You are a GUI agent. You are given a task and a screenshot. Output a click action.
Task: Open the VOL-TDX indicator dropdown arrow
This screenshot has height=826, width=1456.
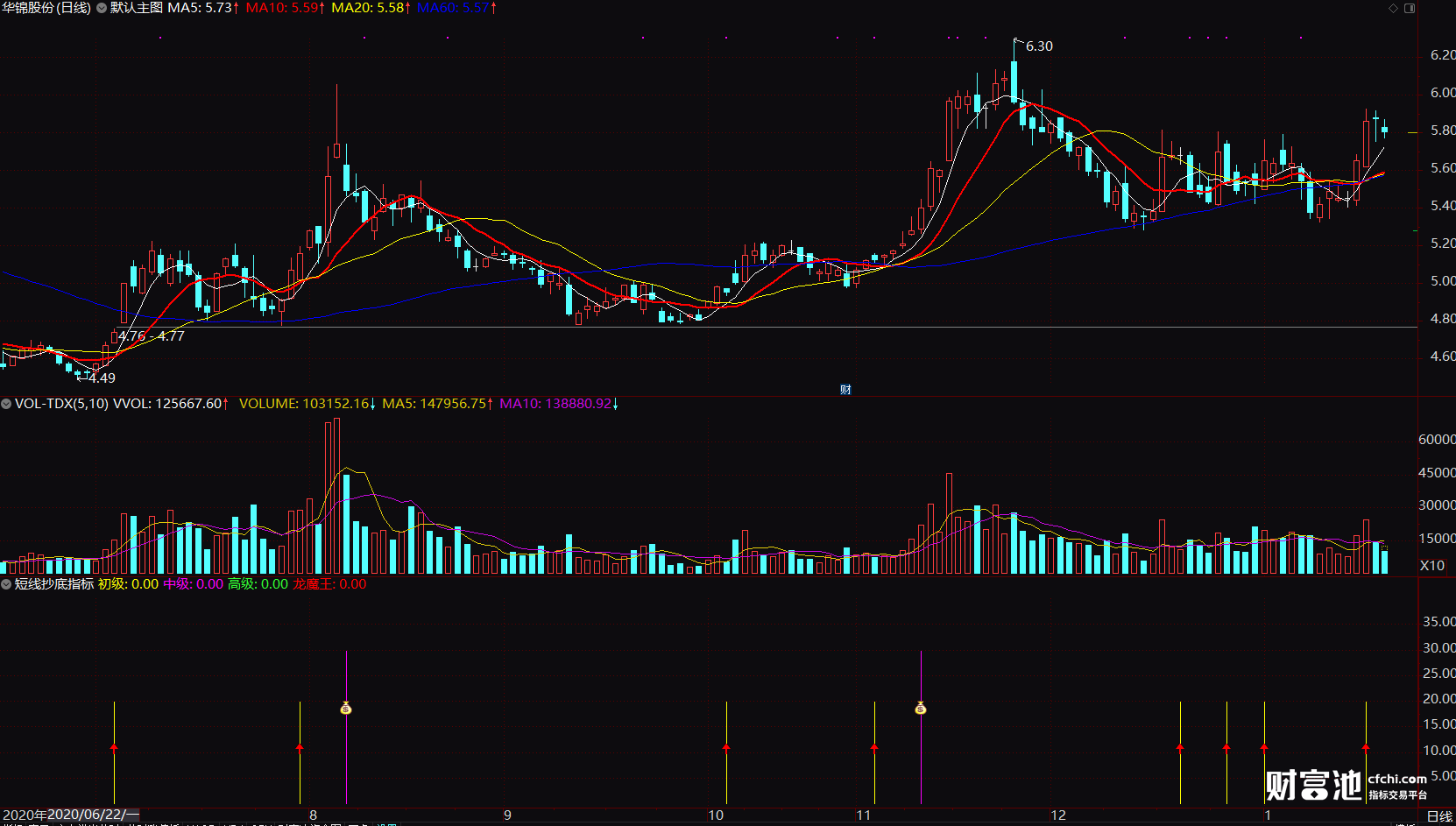(7, 404)
